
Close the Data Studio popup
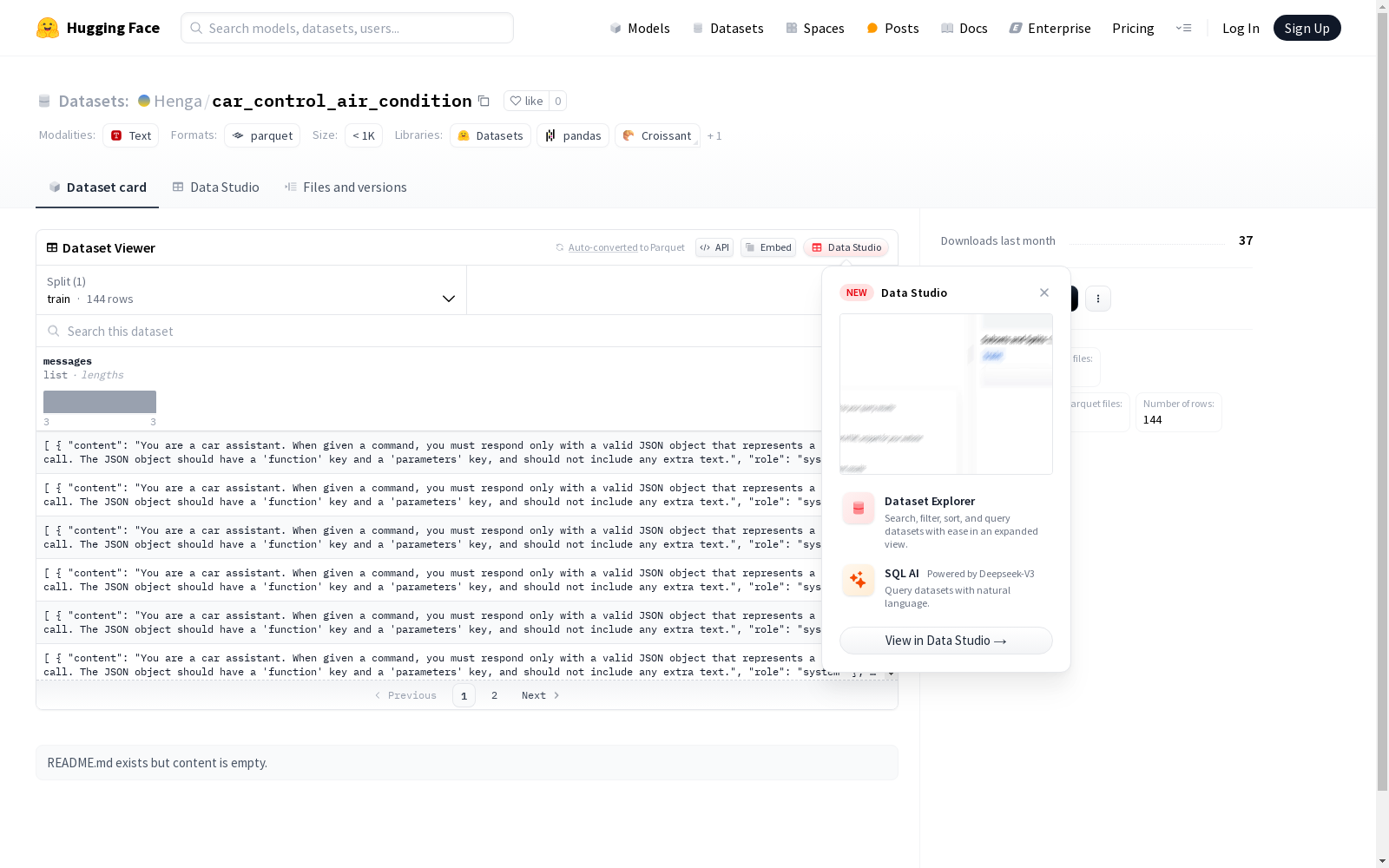pyautogui.click(x=1044, y=293)
